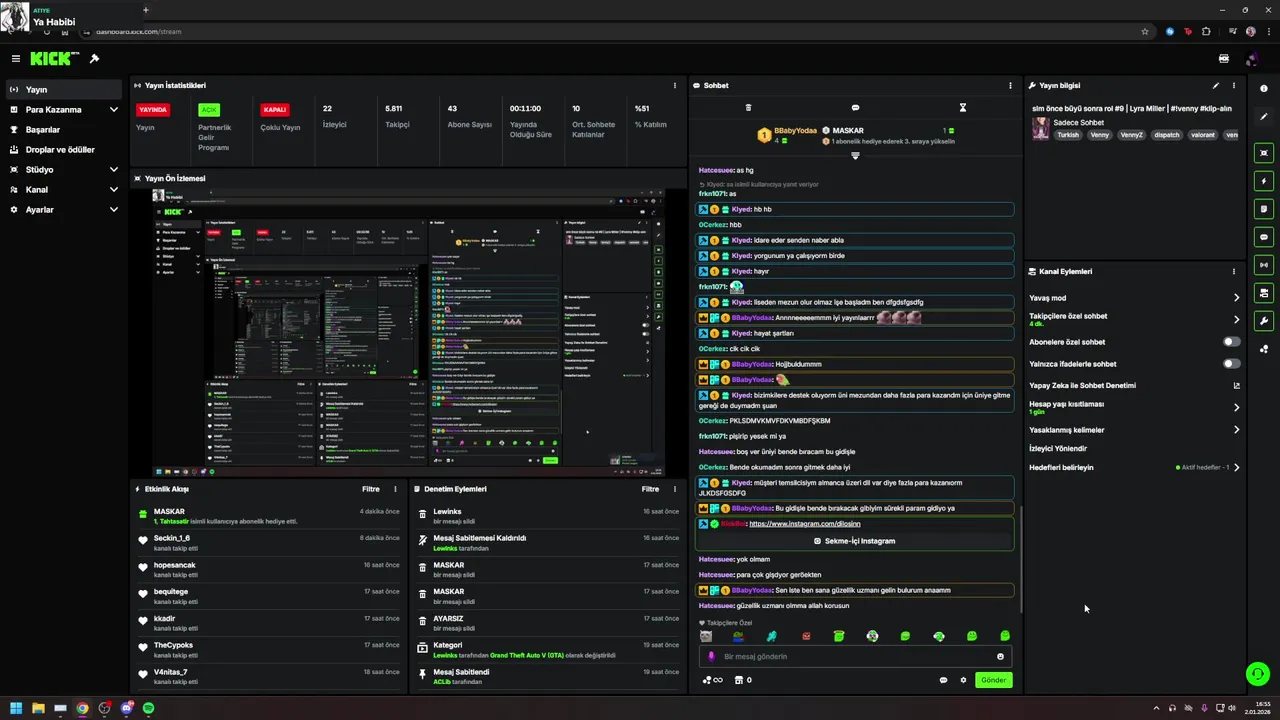Open Hedefleri belirleyin arrow
The width and height of the screenshot is (1280, 720).
point(1236,468)
